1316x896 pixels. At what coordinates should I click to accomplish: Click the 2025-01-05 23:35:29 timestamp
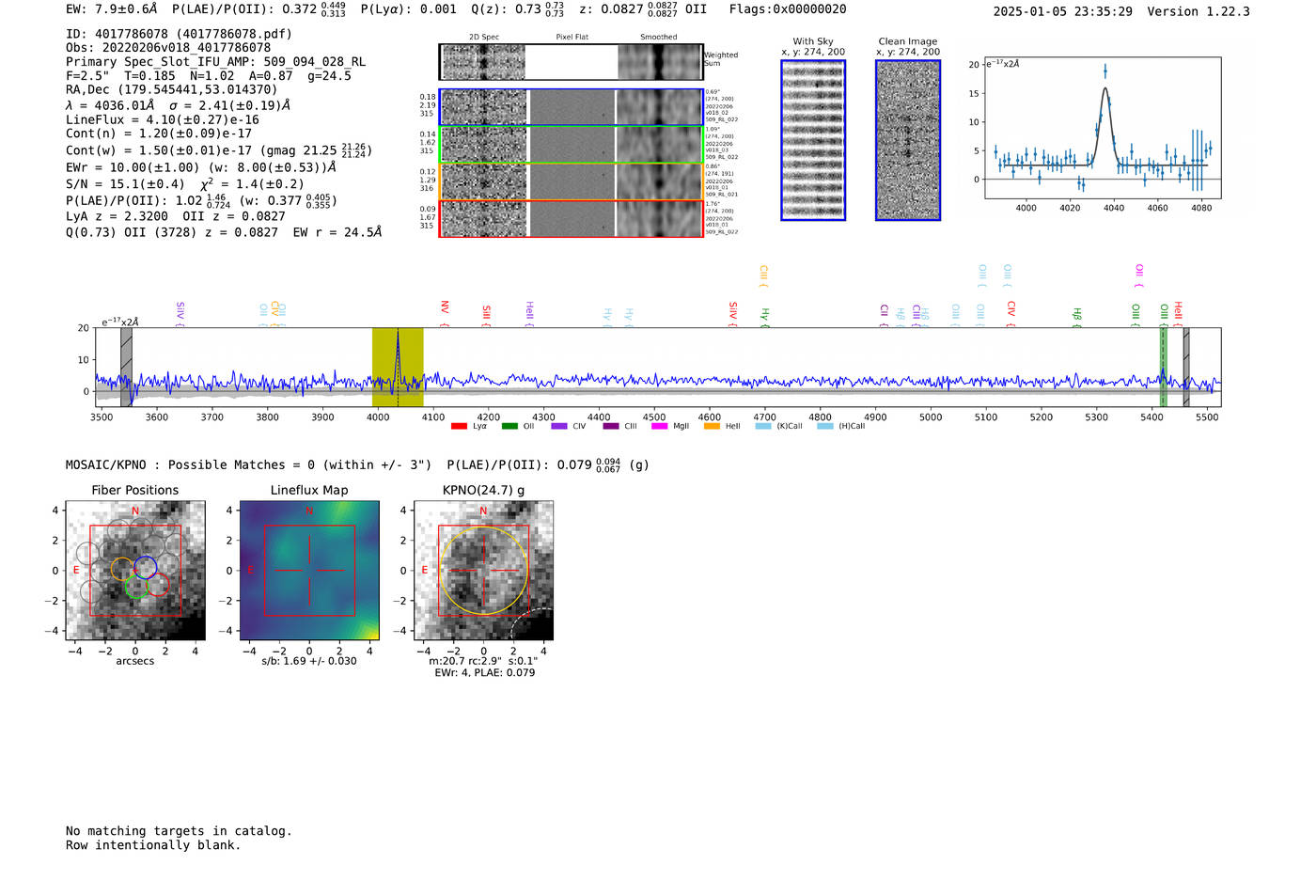coord(1063,11)
